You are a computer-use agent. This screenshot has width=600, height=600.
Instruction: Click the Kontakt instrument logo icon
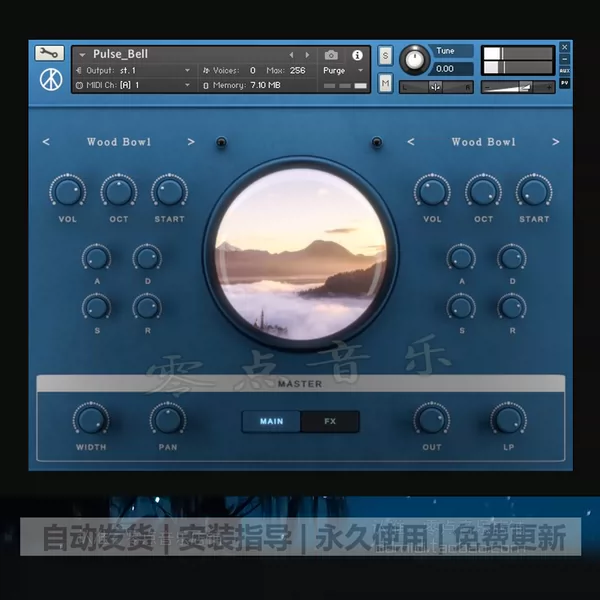(51, 80)
